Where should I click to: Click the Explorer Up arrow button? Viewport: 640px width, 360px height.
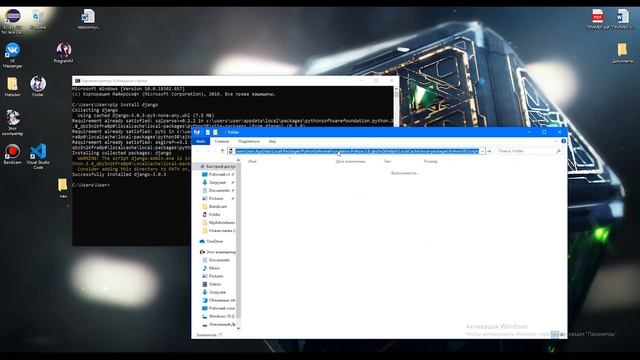[222, 151]
